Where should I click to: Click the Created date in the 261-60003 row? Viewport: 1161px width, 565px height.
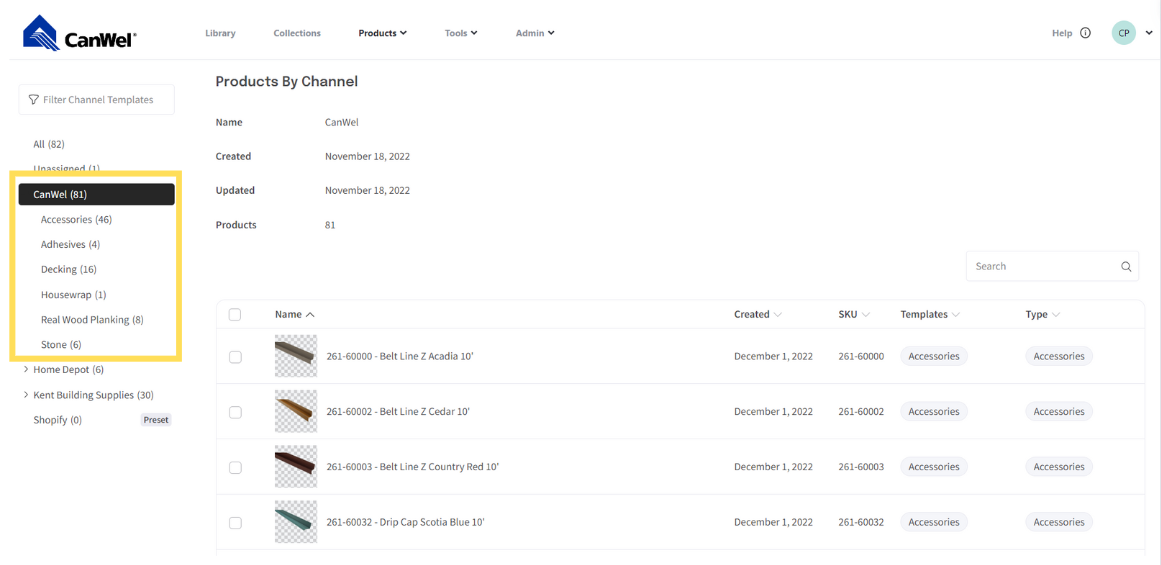coord(773,467)
